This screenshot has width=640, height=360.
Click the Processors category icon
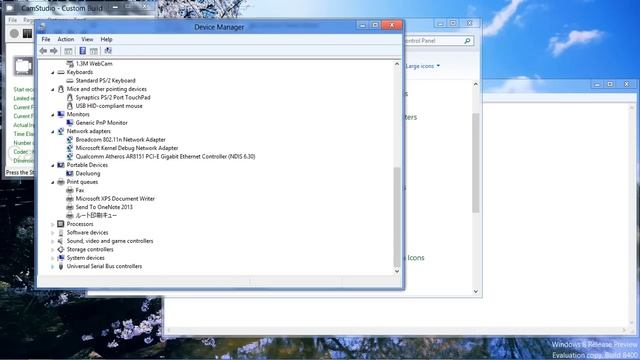click(x=61, y=224)
